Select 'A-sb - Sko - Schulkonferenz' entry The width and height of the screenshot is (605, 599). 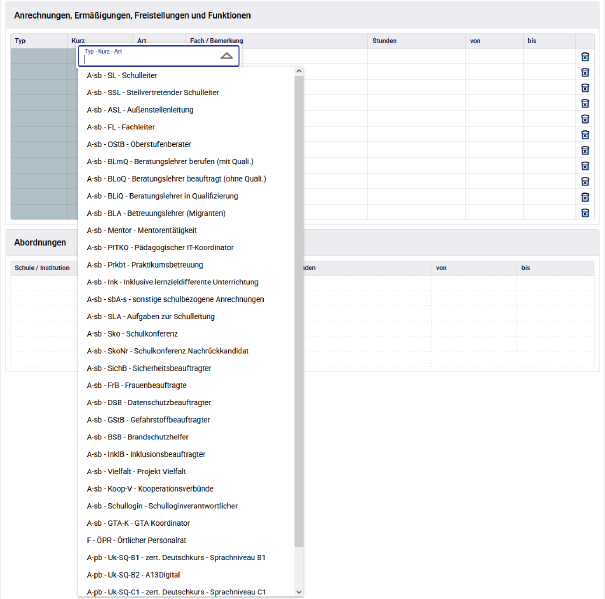[x=132, y=333]
